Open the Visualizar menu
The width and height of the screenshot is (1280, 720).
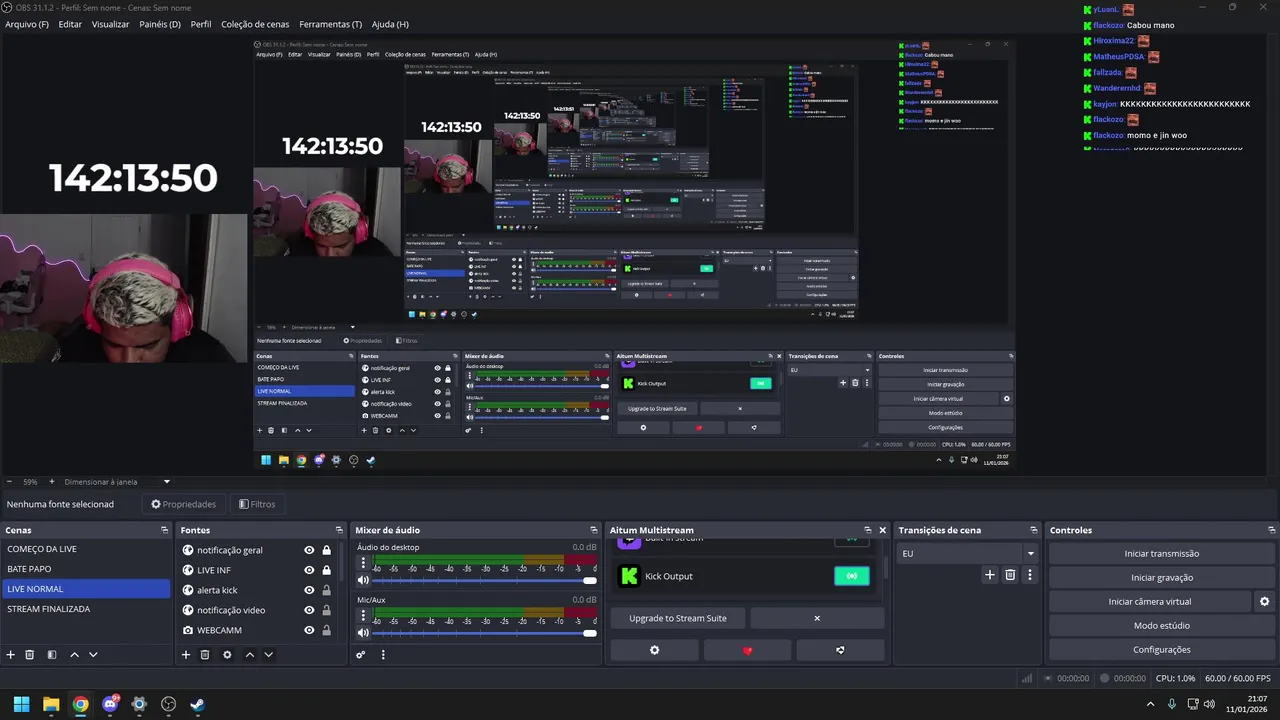[110, 24]
